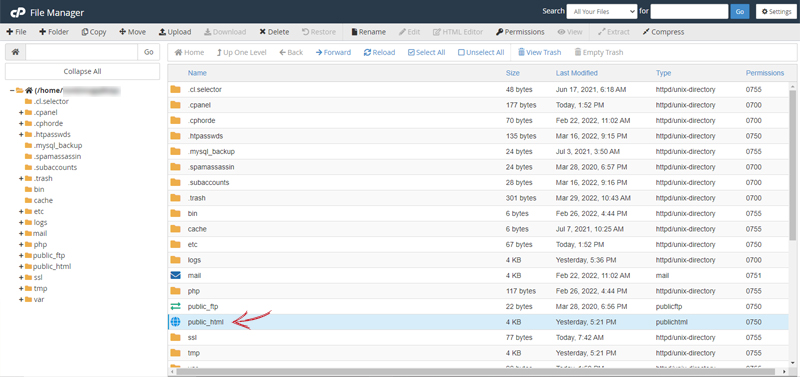Click the Edit toolbar button
The image size is (800, 377).
[409, 32]
